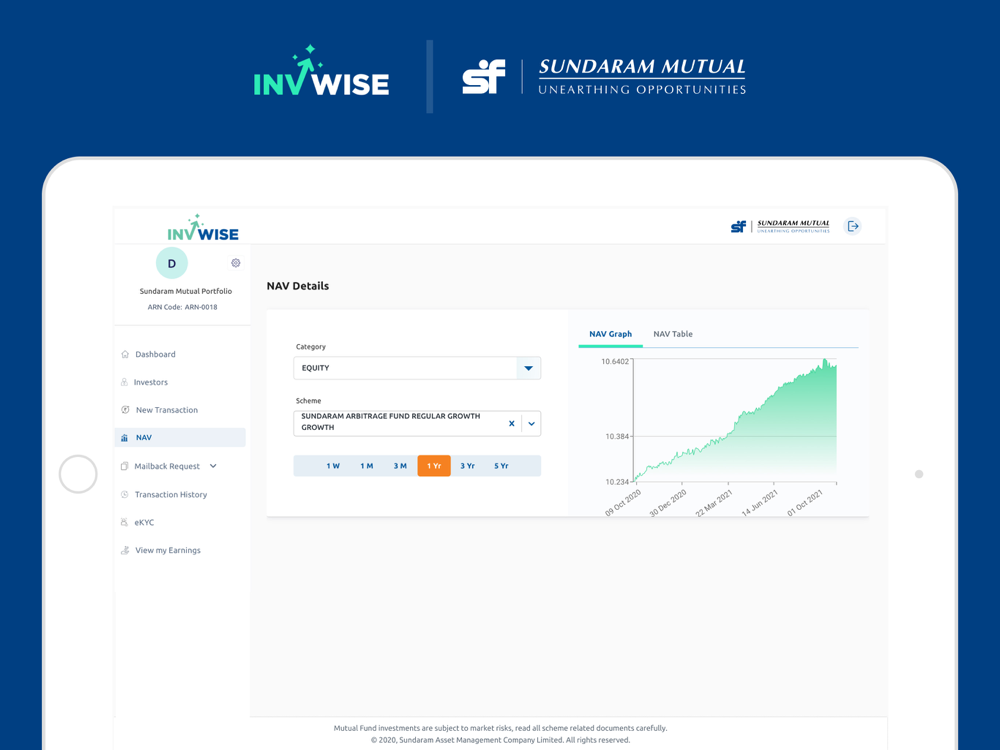The height and width of the screenshot is (750, 1000).
Task: Select the 3 Yr time range
Action: pos(467,466)
